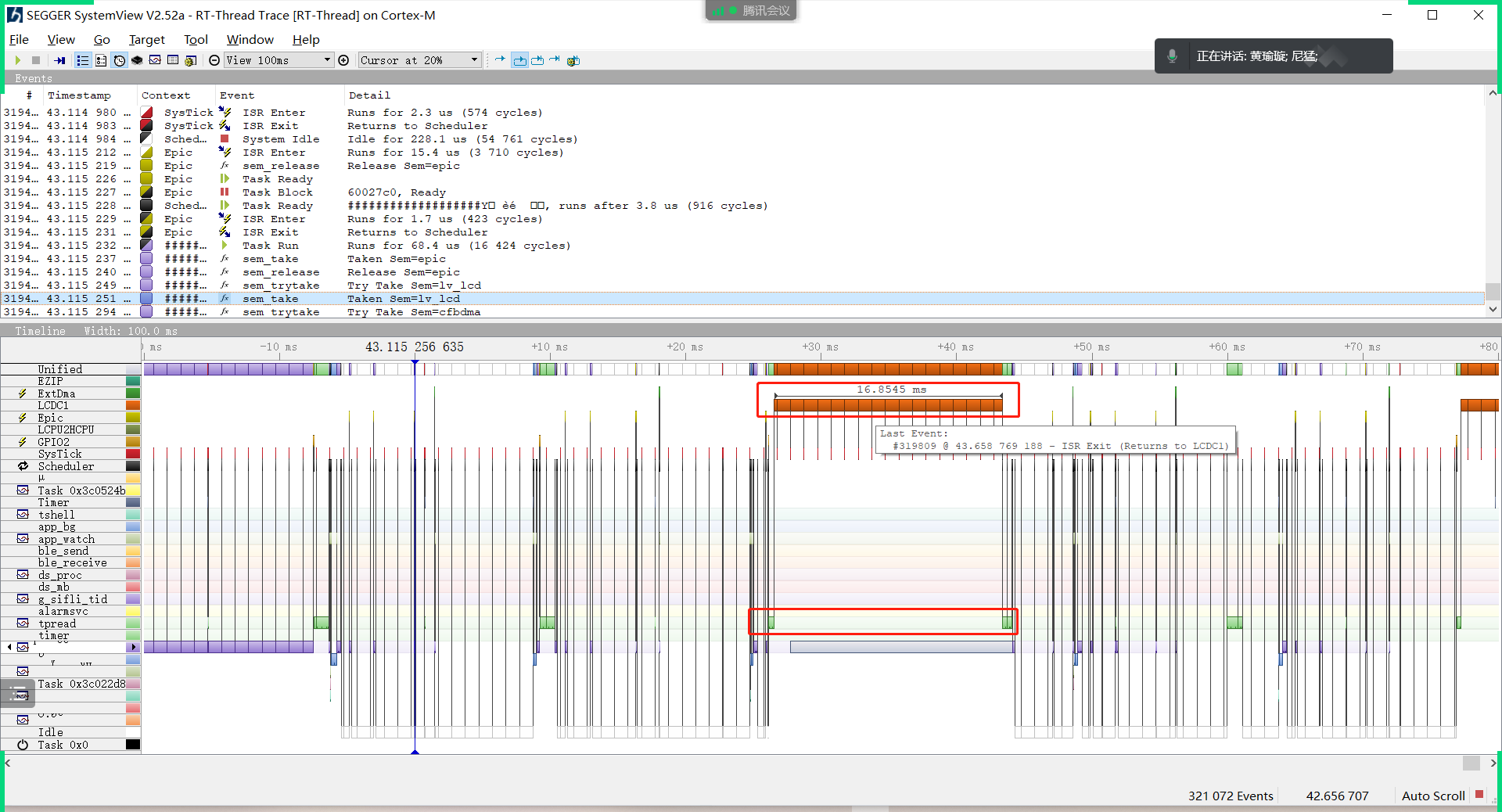The height and width of the screenshot is (812, 1502).
Task: Click the red EZIP-row SysTick color swatch
Action: 133,454
